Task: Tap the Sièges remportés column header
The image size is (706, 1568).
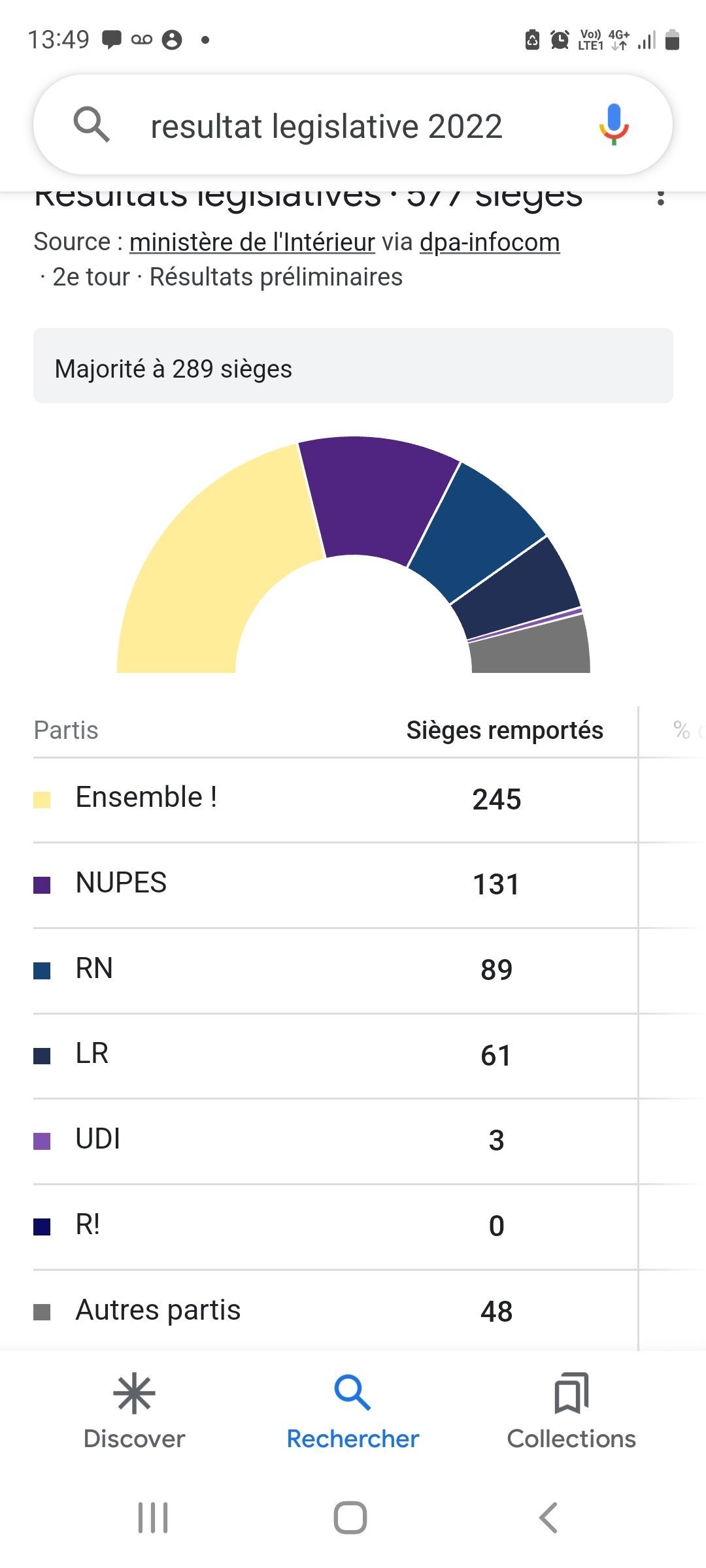Action: (x=505, y=730)
